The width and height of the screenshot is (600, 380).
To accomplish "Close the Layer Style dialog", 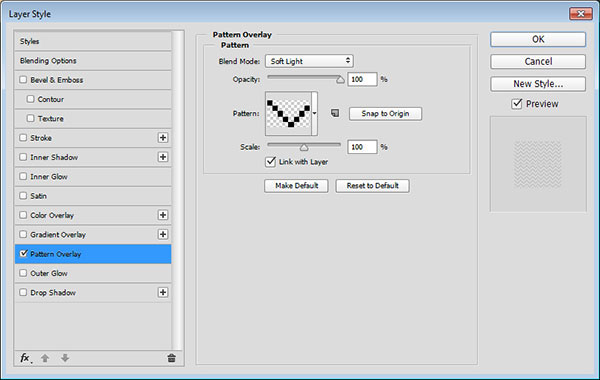I will [581, 14].
